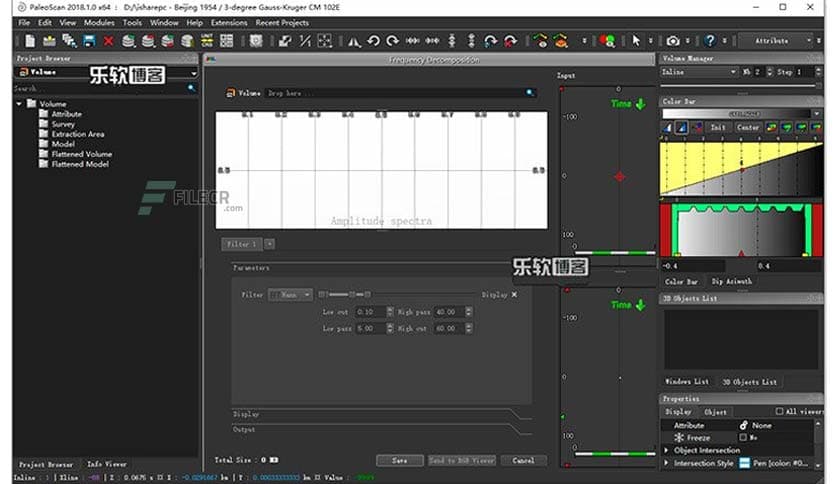Toggle the Freeze checkbox in Properties
The image size is (836, 484).
[x=742, y=437]
